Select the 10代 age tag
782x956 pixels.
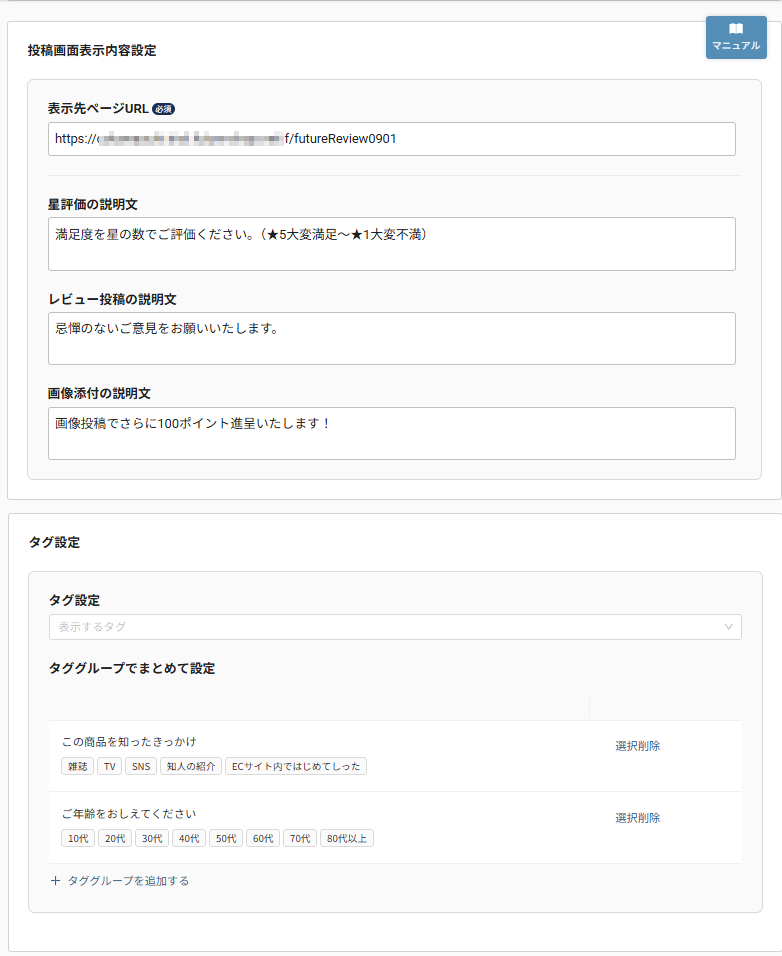click(77, 838)
